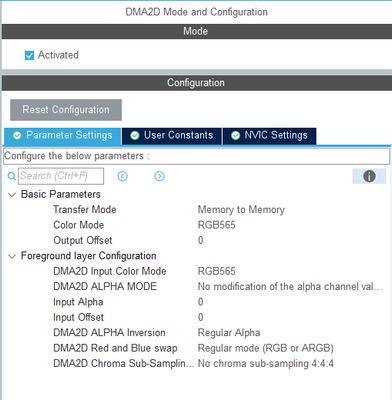Viewport: 392px width, 400px height.
Task: Open DMA2D ALPHA Inversion Regular Alpha value
Action: pos(229,333)
